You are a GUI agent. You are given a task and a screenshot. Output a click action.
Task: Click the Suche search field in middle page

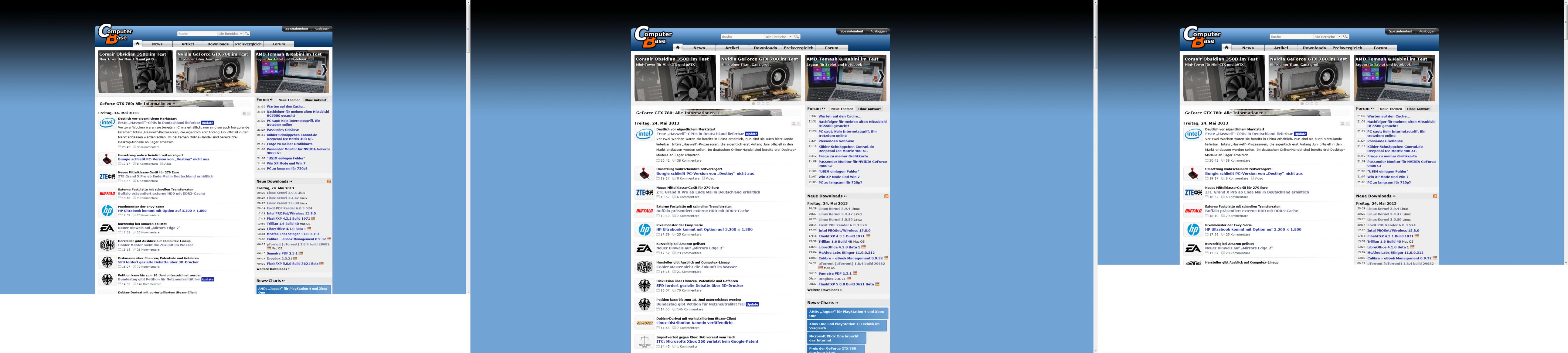740,36
